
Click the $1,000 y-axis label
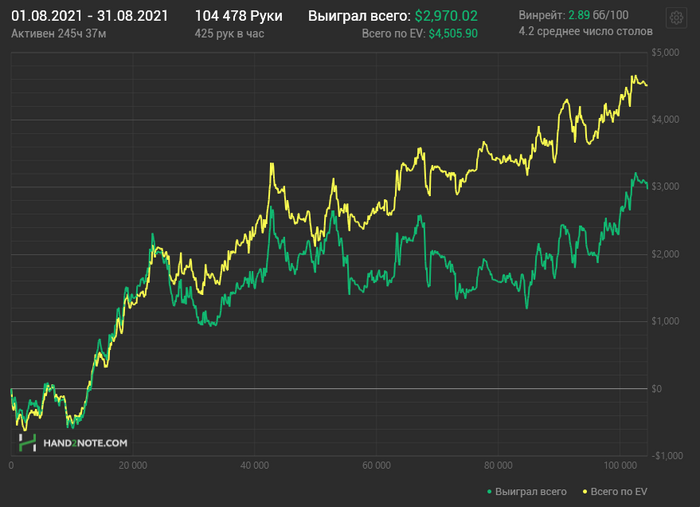click(x=665, y=321)
